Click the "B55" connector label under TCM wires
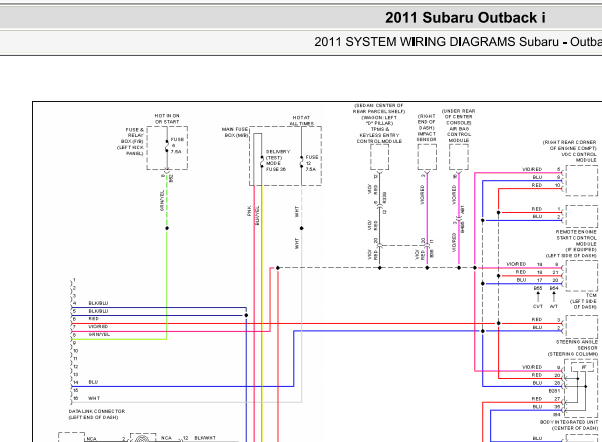The width and height of the screenshot is (602, 442). (538, 288)
